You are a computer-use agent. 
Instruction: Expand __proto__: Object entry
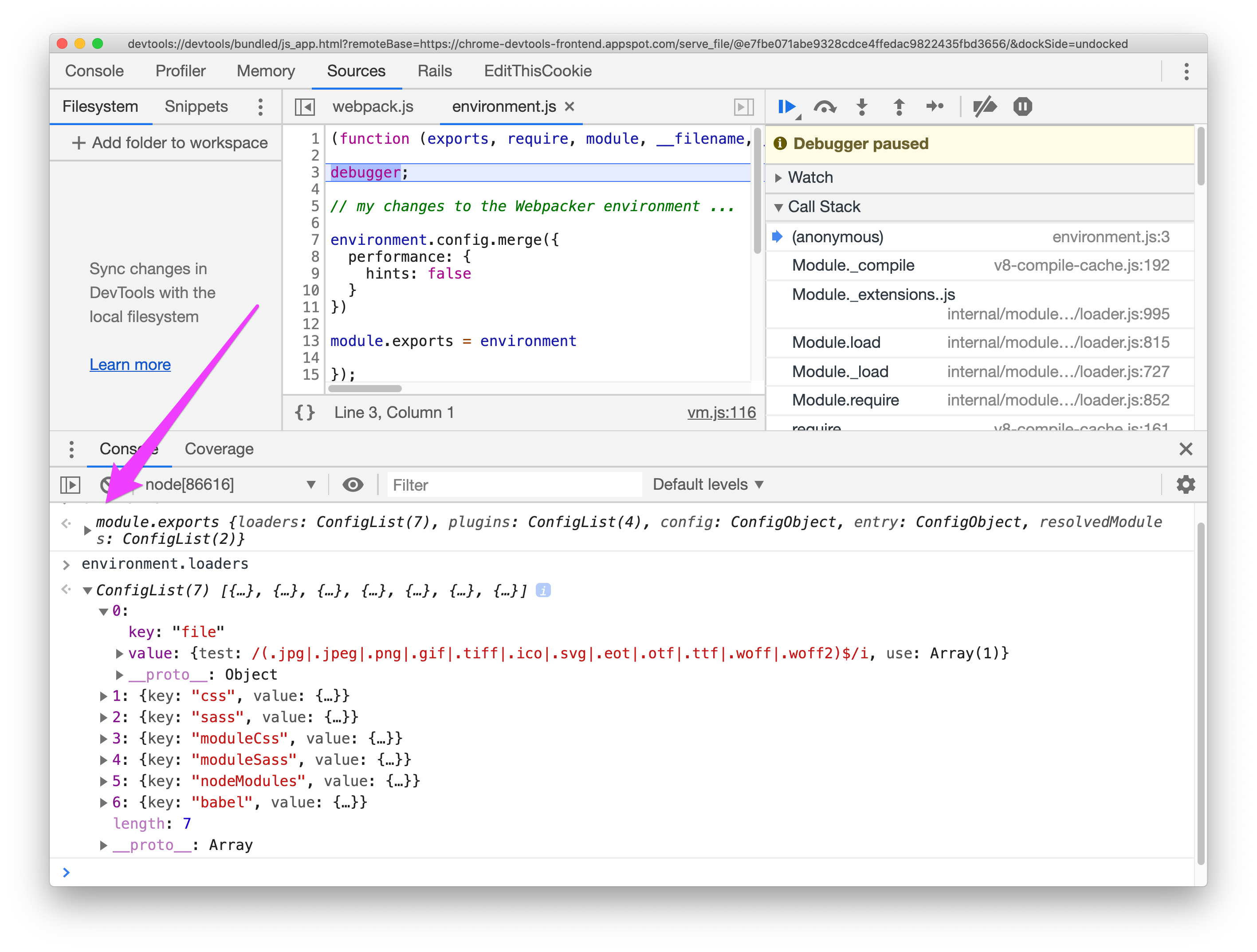click(x=119, y=675)
